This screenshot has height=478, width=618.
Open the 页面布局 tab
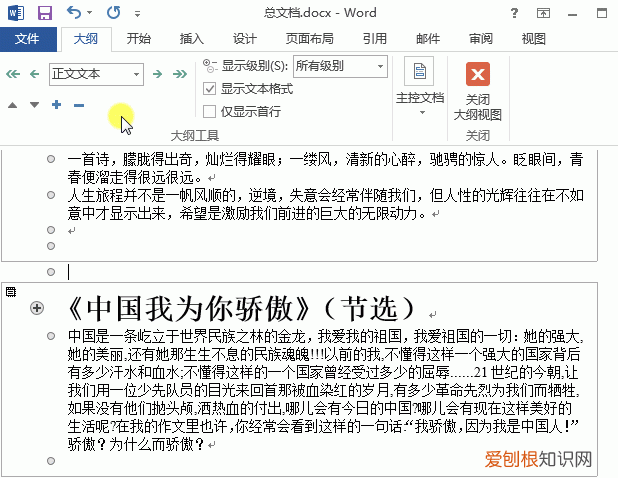(x=309, y=39)
